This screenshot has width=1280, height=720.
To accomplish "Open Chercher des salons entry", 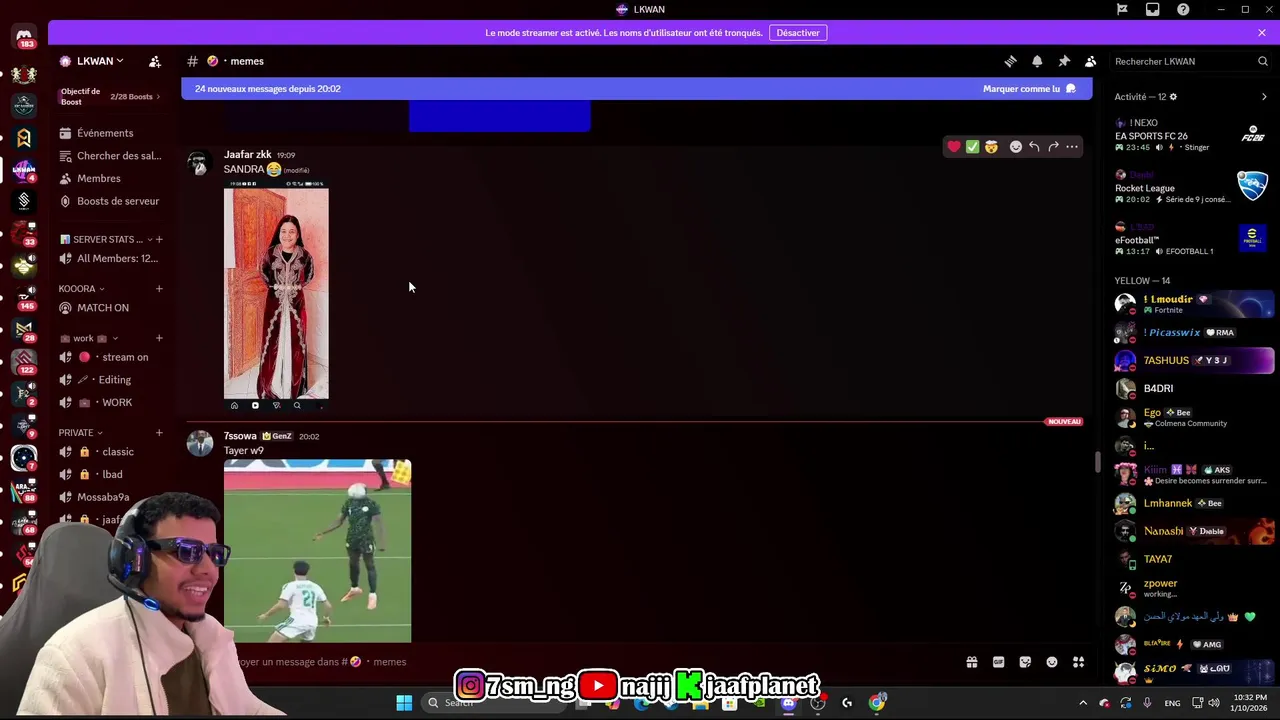I will pos(110,156).
